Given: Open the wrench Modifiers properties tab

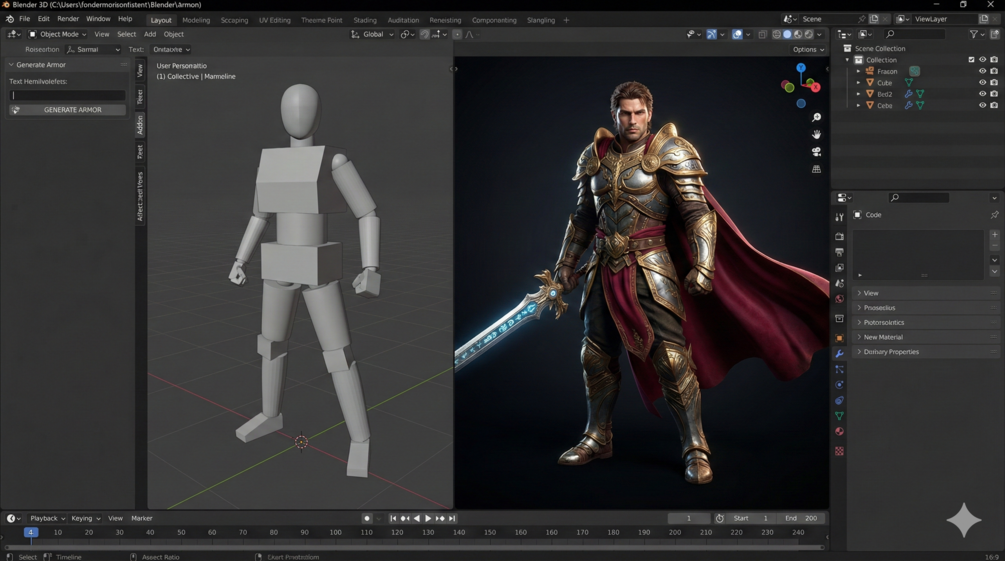Looking at the screenshot, I should [x=839, y=354].
